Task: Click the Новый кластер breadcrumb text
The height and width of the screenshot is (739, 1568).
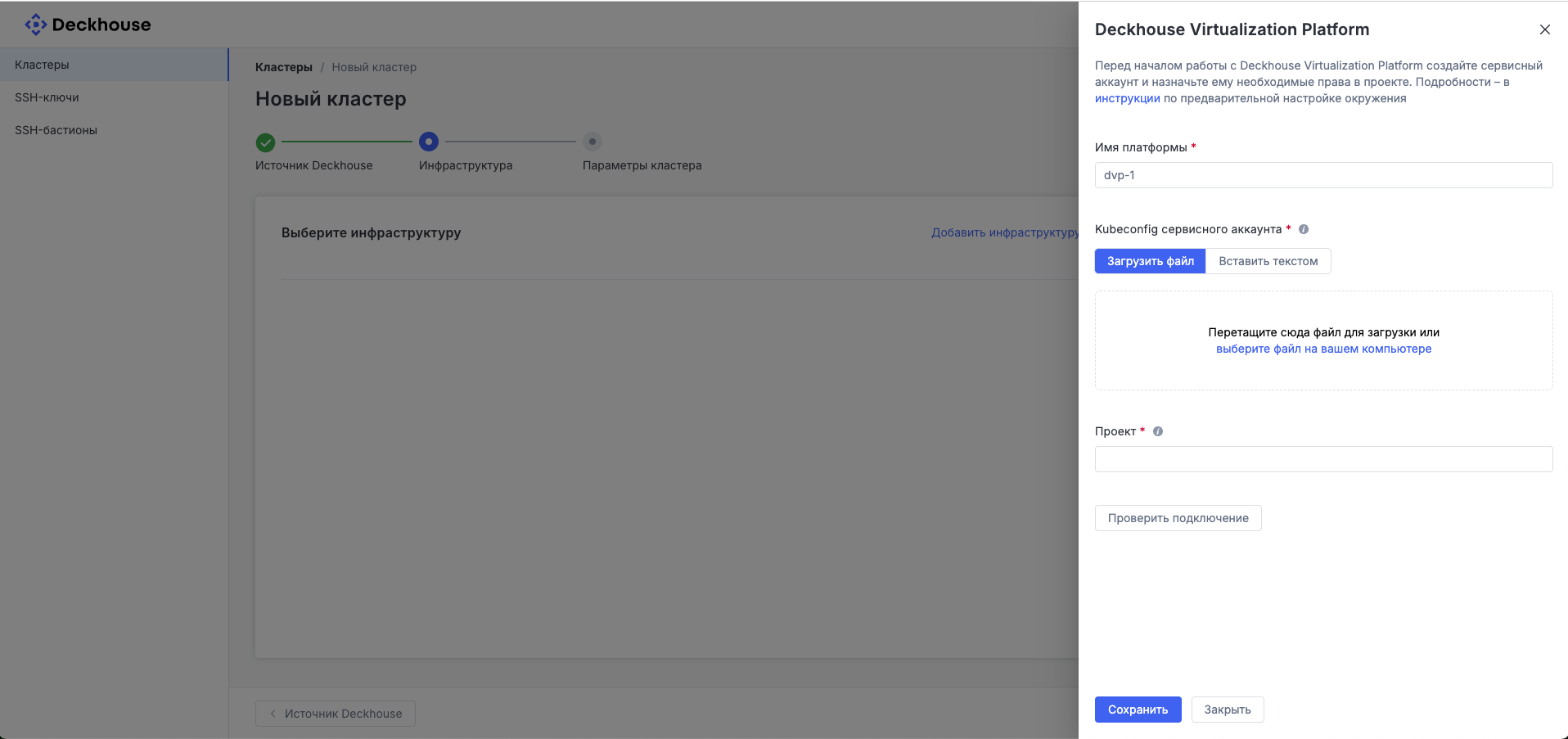Action: (x=374, y=67)
